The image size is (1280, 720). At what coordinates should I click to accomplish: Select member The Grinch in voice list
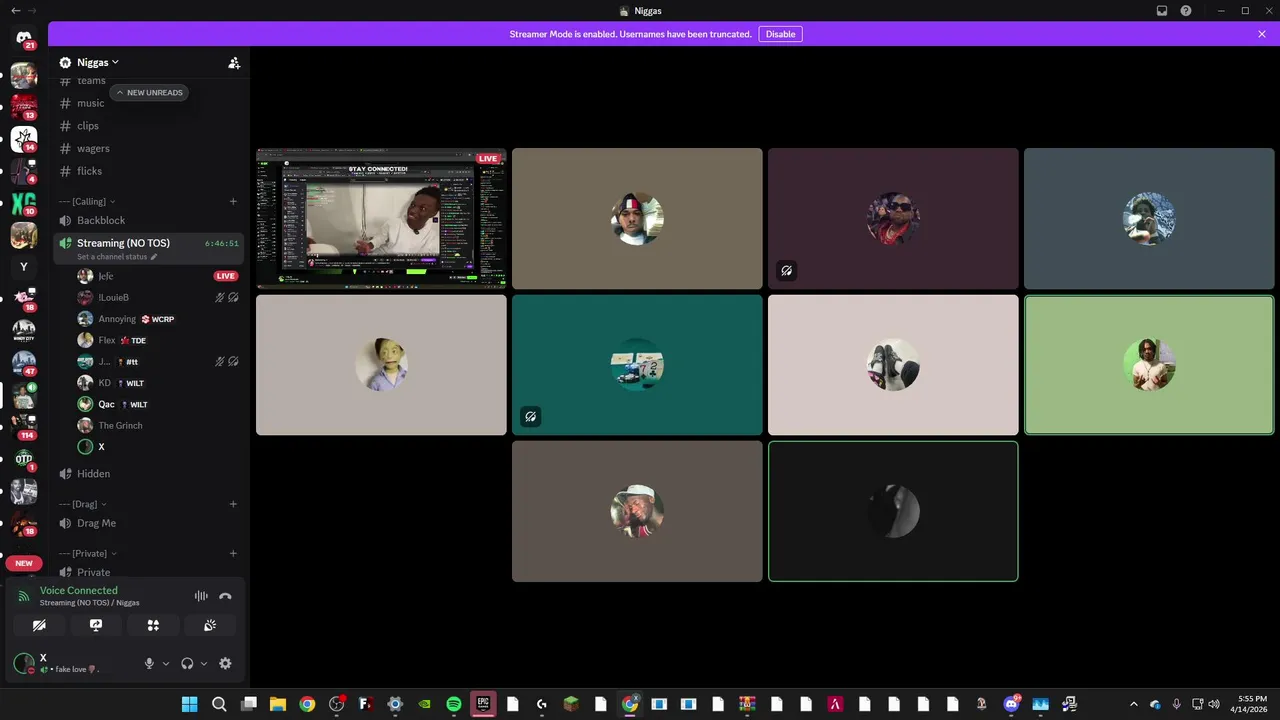[x=158, y=425]
